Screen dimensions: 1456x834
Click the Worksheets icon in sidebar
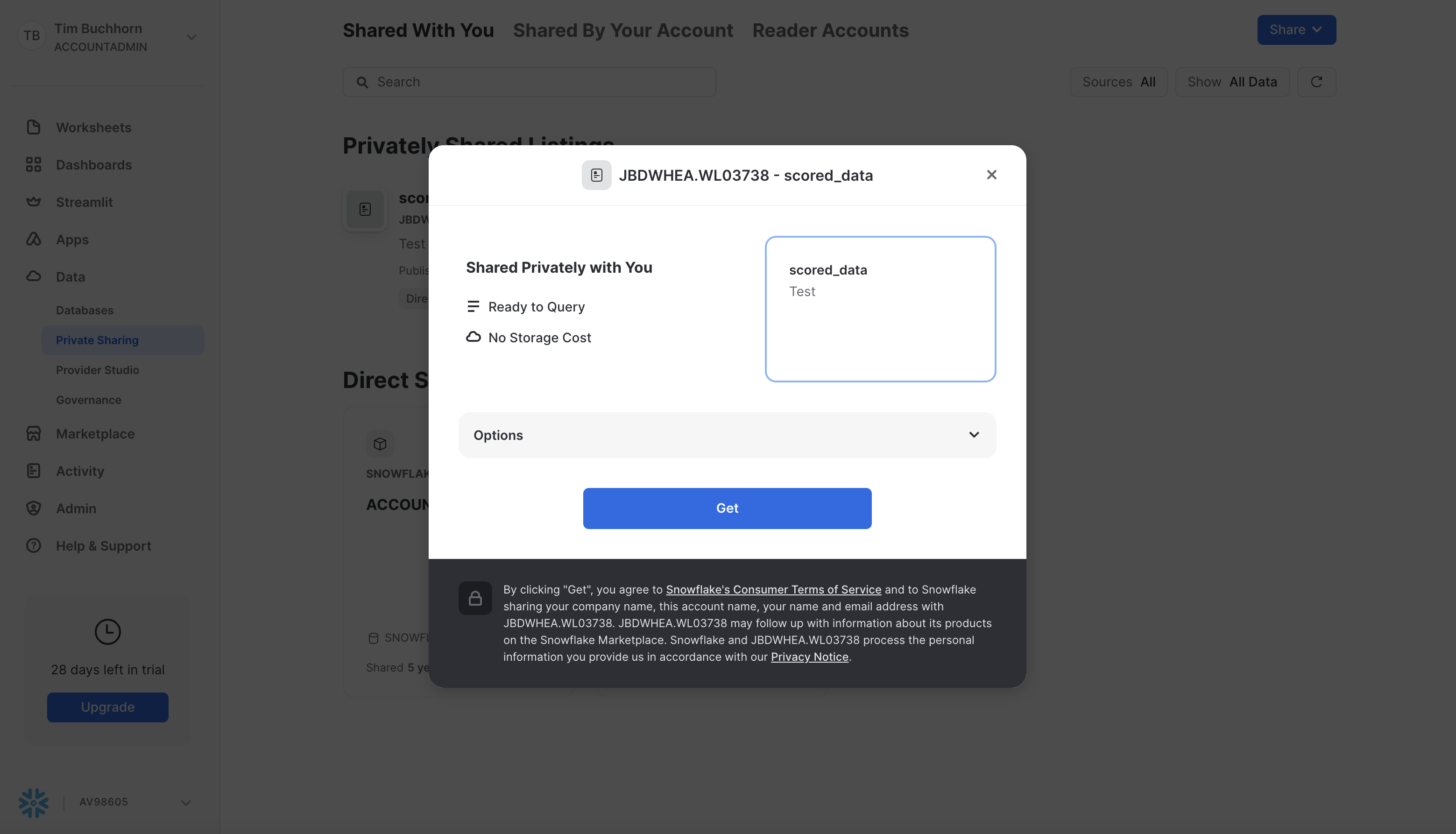[33, 127]
